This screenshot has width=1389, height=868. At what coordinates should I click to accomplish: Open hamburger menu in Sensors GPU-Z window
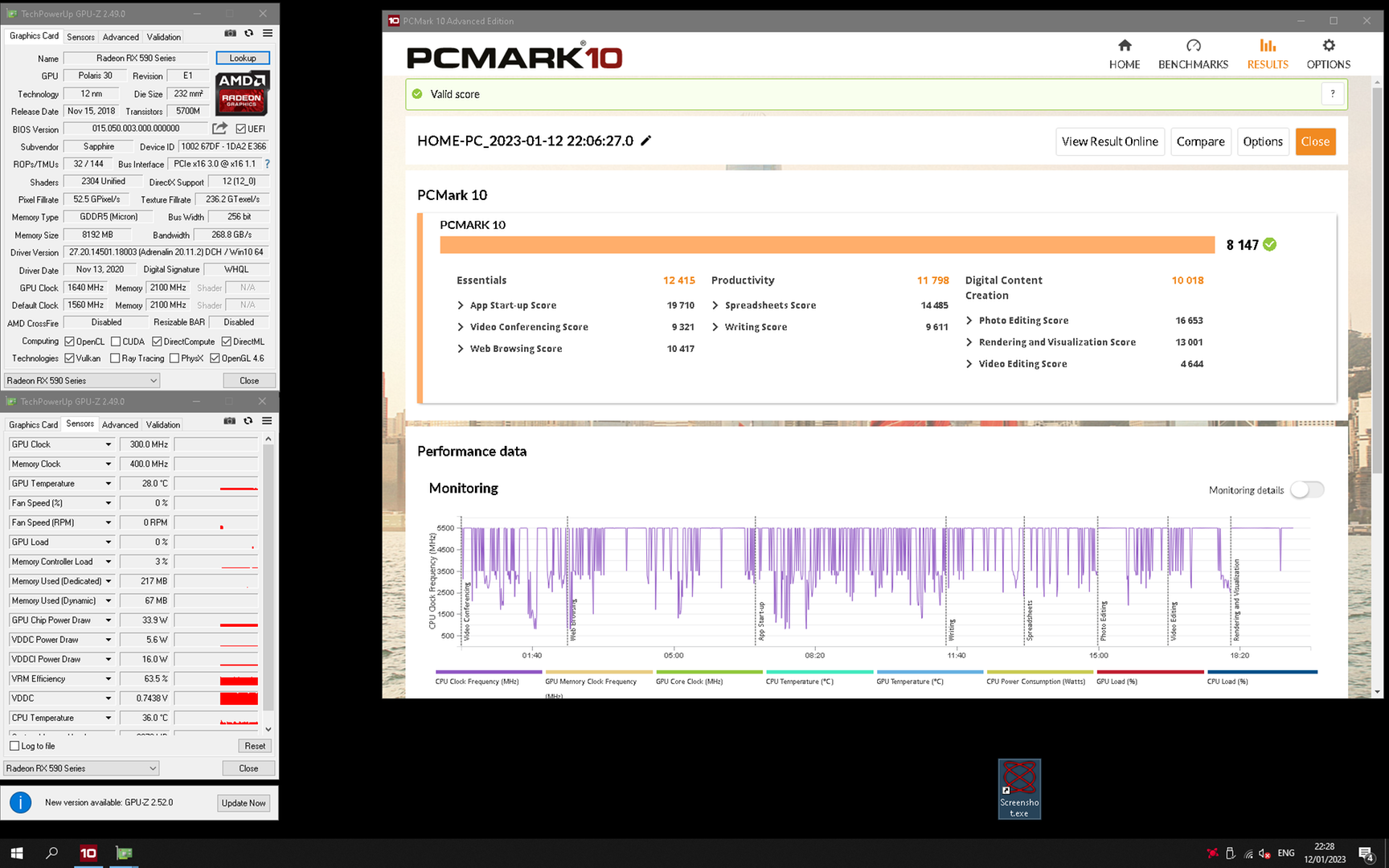pyautogui.click(x=267, y=421)
